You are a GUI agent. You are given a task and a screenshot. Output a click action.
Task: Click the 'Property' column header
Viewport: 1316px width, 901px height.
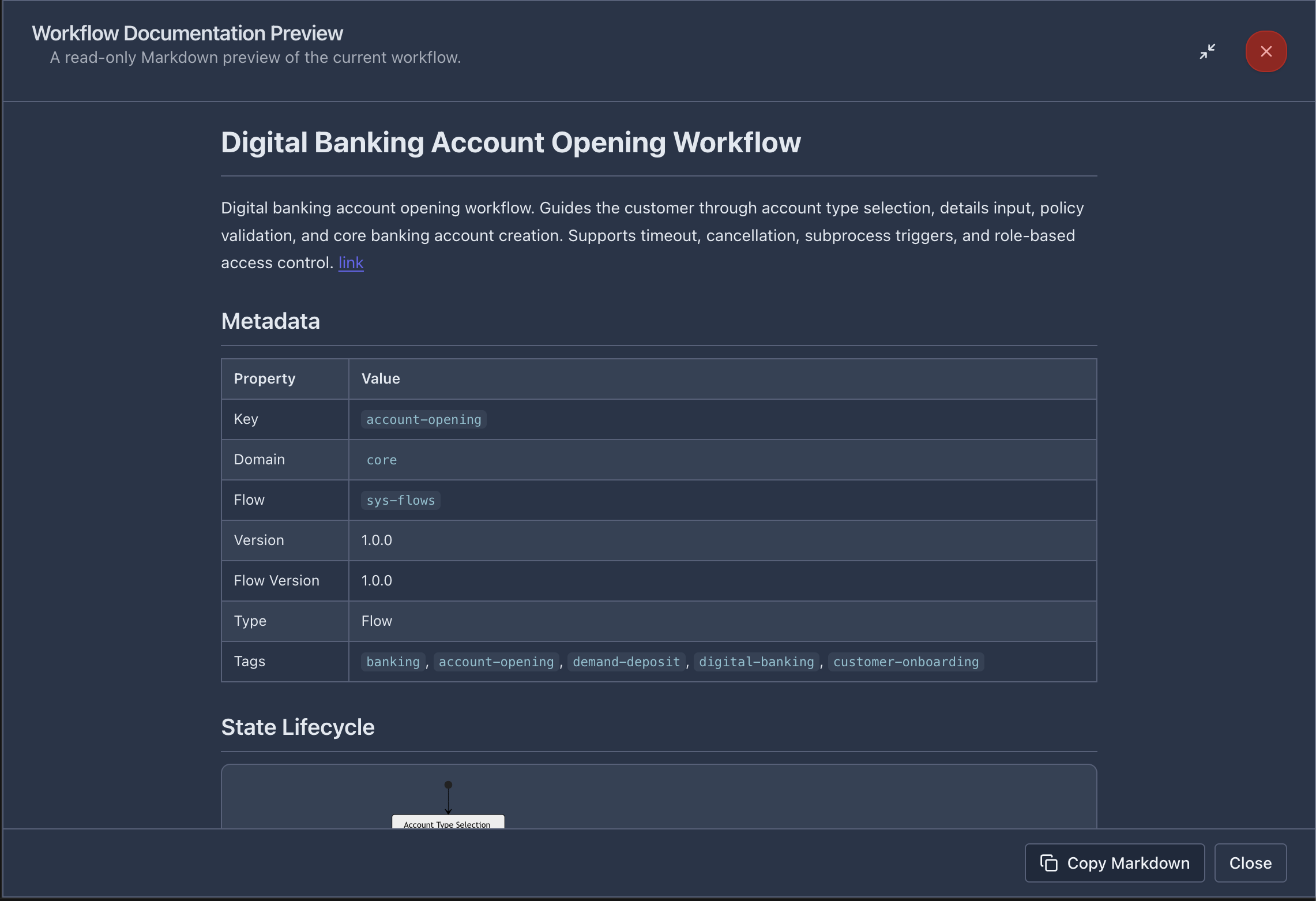point(285,379)
